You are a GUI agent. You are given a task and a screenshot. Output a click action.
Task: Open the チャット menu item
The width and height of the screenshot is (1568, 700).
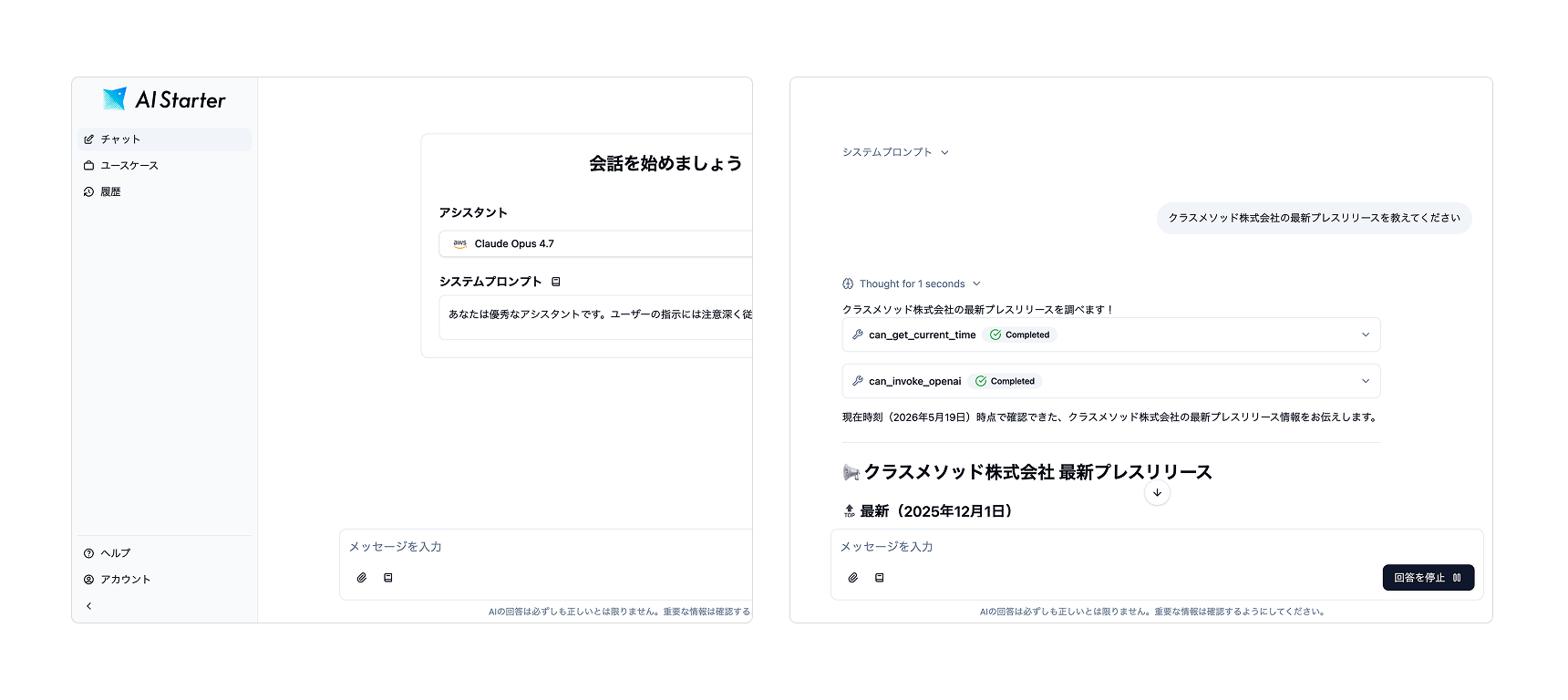pyautogui.click(x=164, y=139)
